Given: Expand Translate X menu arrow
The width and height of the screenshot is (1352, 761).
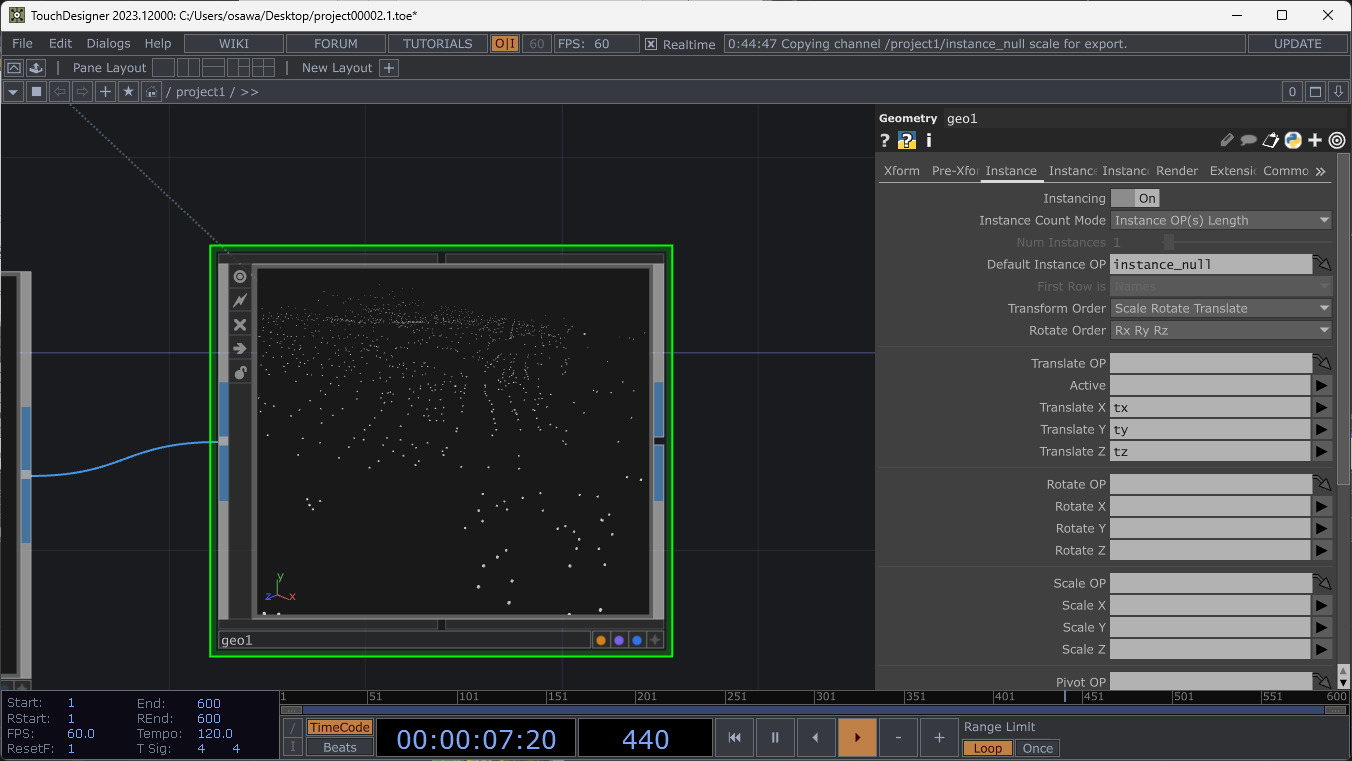Looking at the screenshot, I should (1322, 407).
